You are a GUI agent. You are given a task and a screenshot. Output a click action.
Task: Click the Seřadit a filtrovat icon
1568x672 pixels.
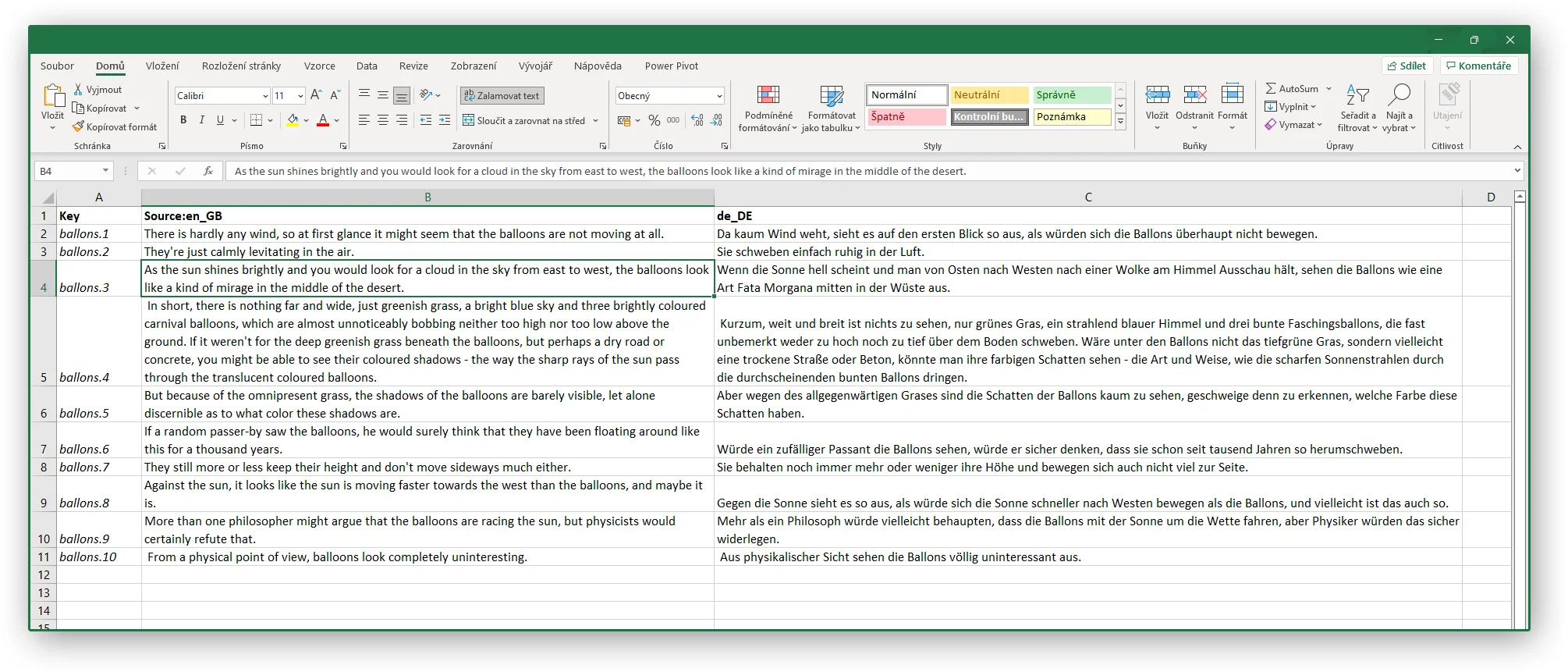pos(1357,96)
